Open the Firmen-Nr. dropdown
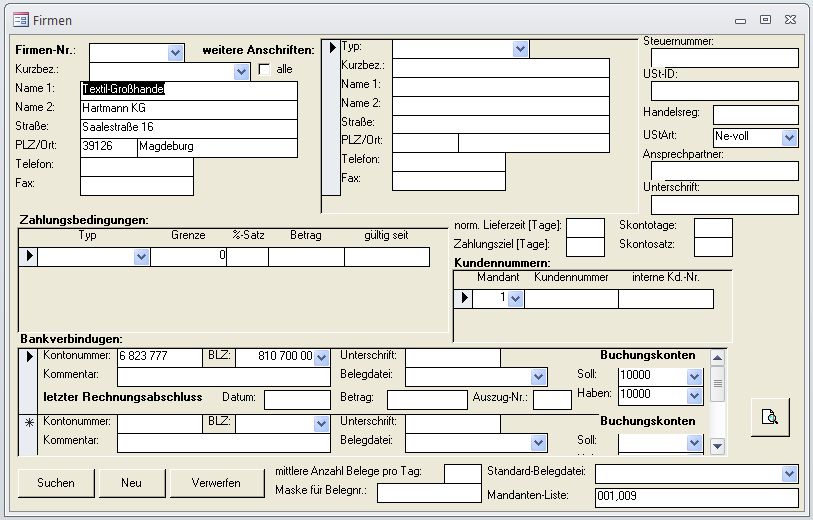 click(x=175, y=53)
